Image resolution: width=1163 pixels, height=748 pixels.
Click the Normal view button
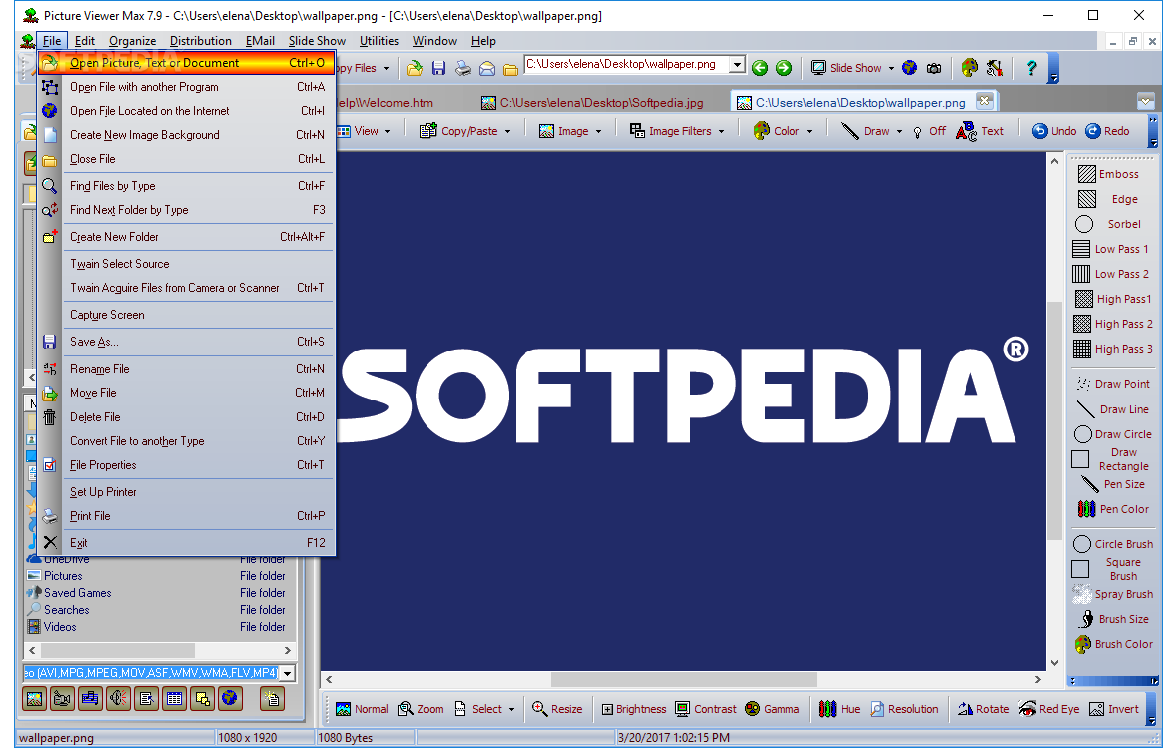(x=362, y=709)
